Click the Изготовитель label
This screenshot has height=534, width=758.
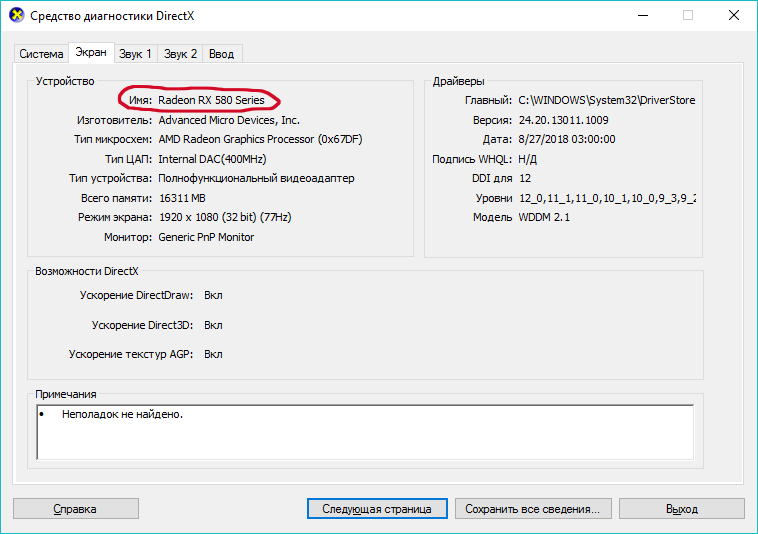(114, 120)
